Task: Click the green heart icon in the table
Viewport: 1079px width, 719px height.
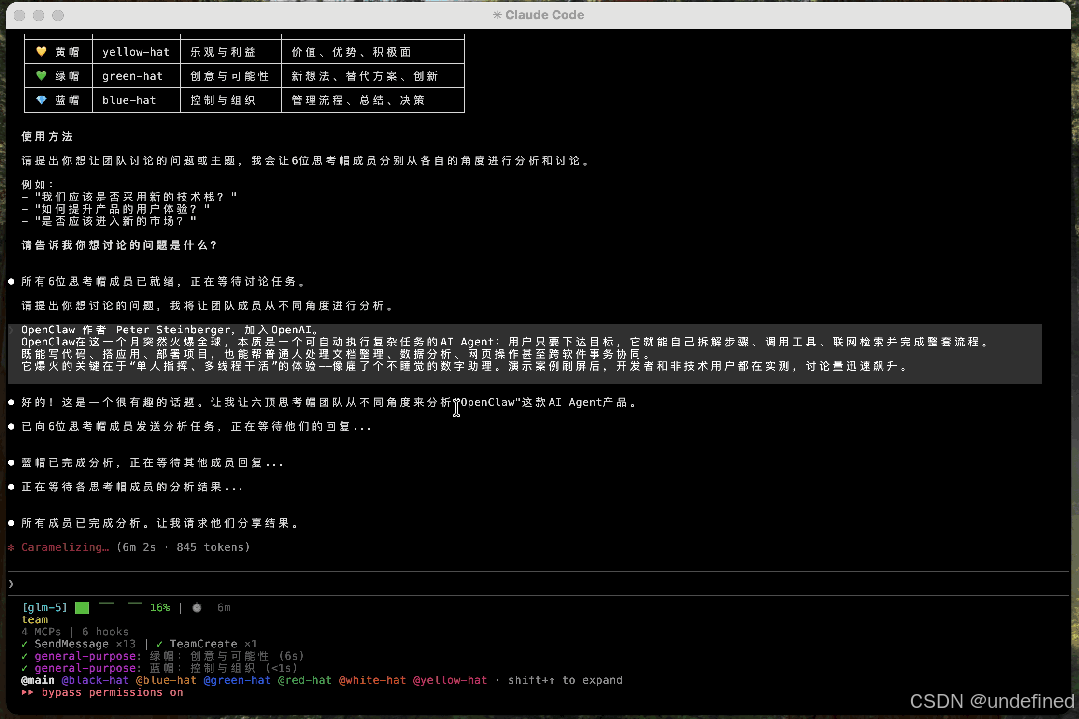Action: [x=41, y=76]
